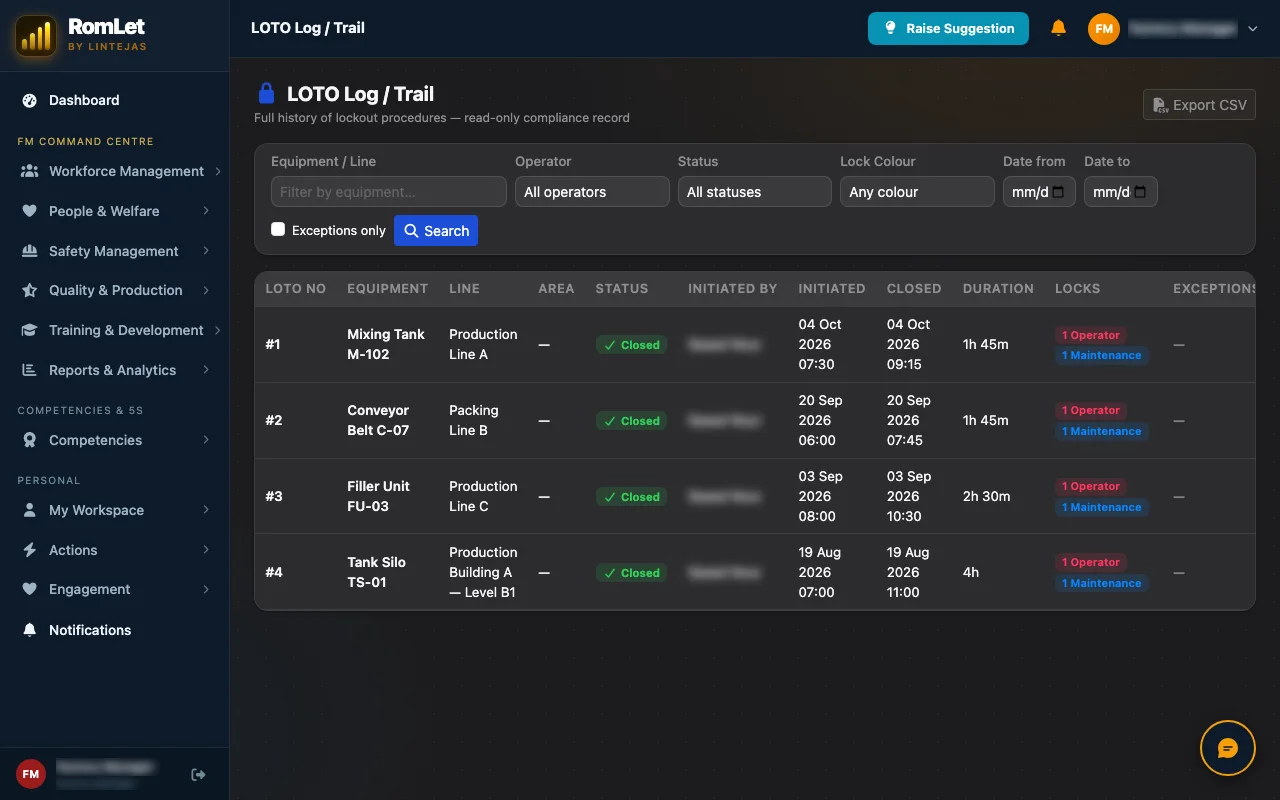Click the Competencies award icon
Screen dimensions: 1280x800
(29, 440)
